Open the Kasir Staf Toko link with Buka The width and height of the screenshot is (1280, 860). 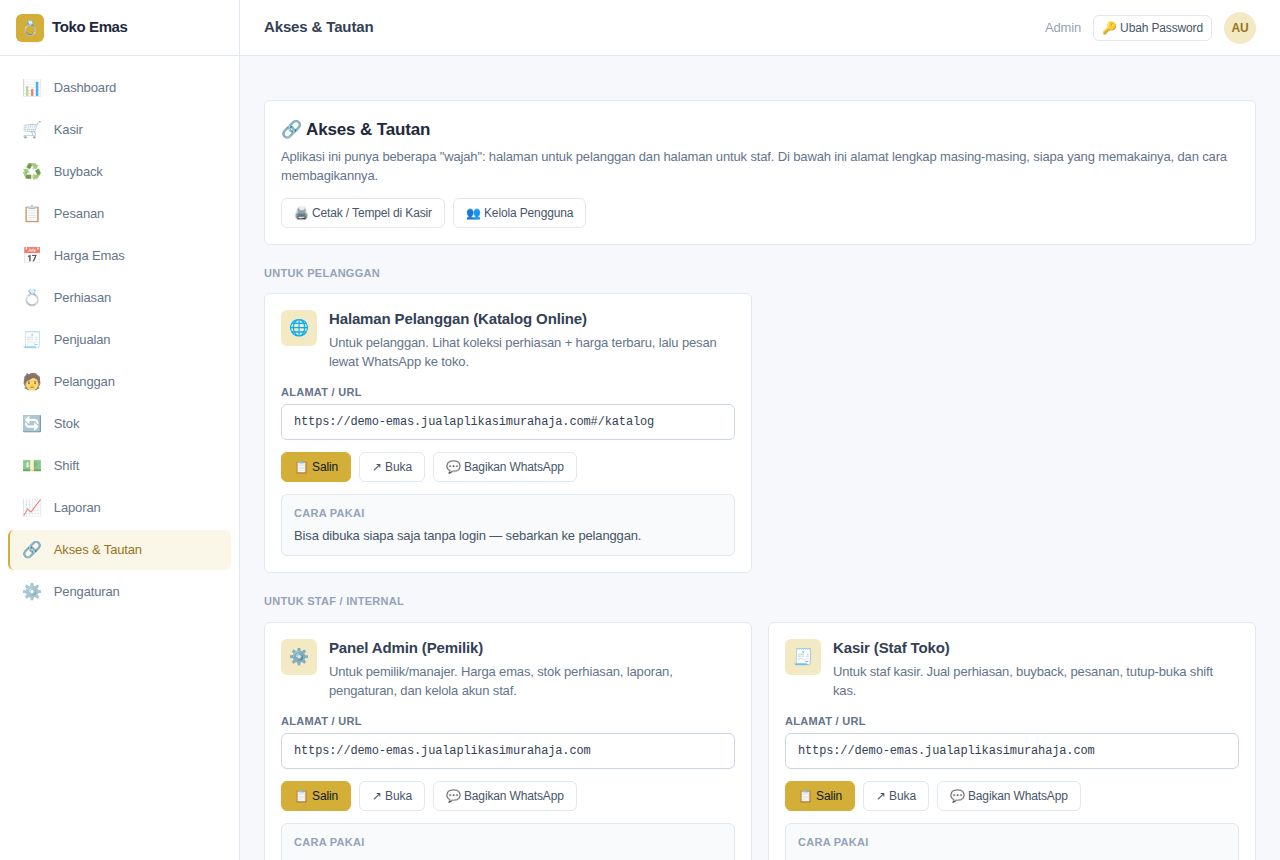point(896,796)
